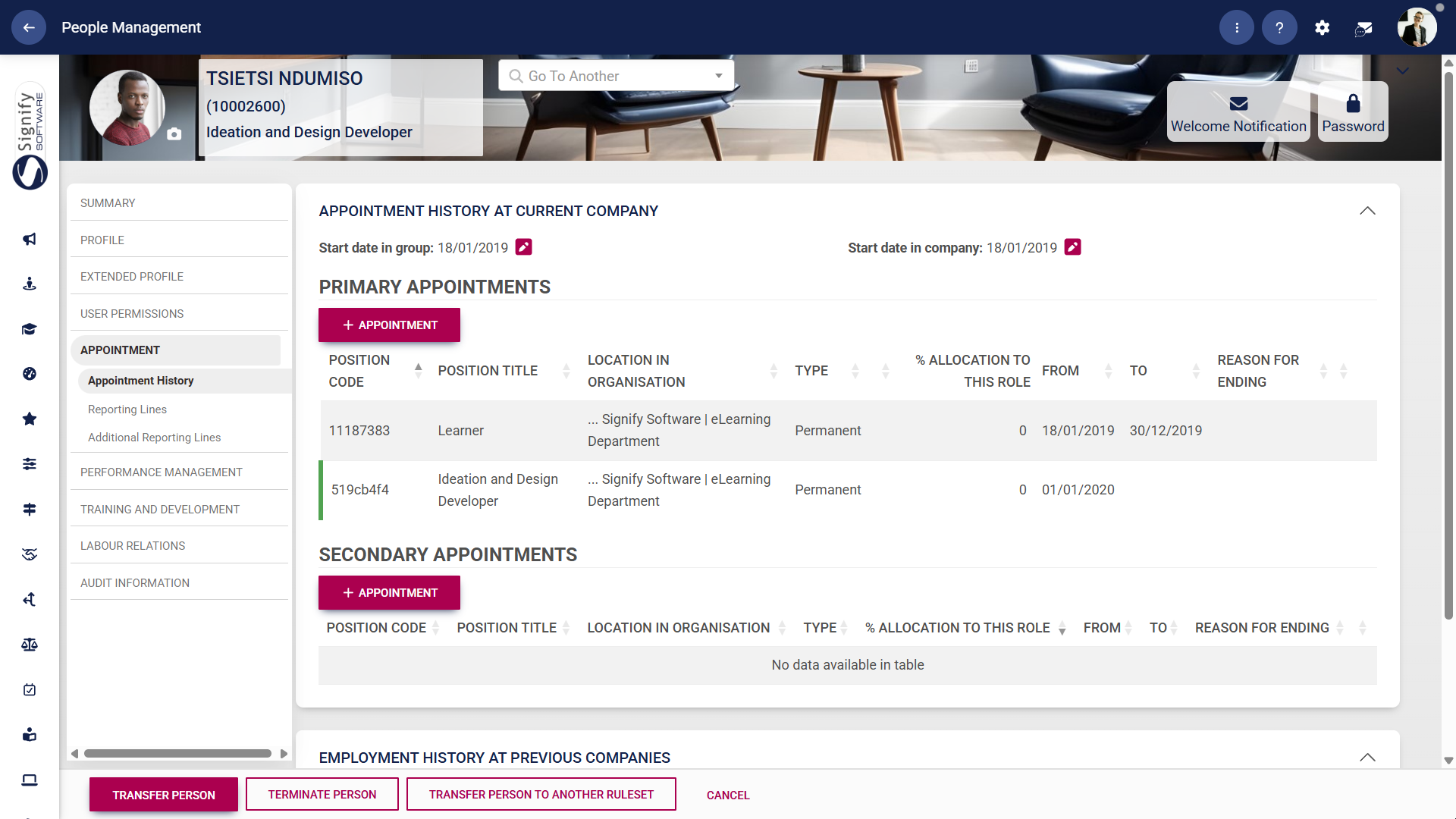
Task: Collapse the Employment History at Previous Companies section
Action: (x=1367, y=758)
